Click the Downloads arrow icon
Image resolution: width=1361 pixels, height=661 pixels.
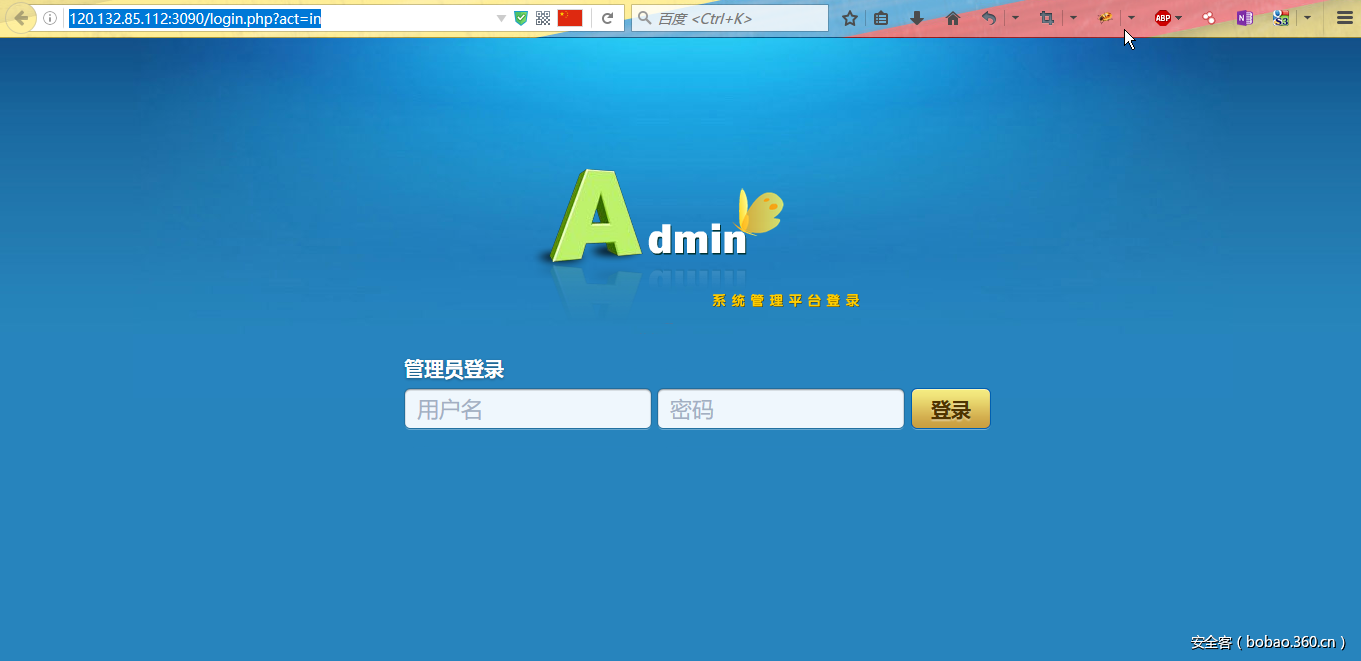click(917, 17)
